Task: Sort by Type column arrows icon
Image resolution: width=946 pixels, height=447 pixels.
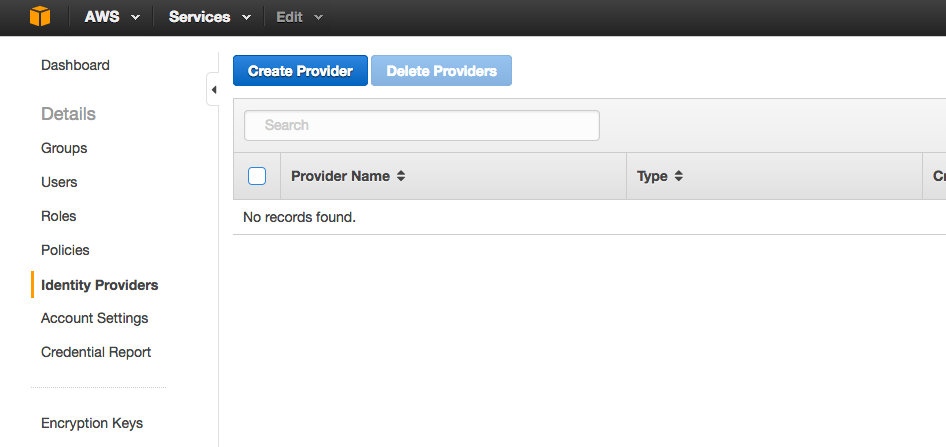Action: 679,176
